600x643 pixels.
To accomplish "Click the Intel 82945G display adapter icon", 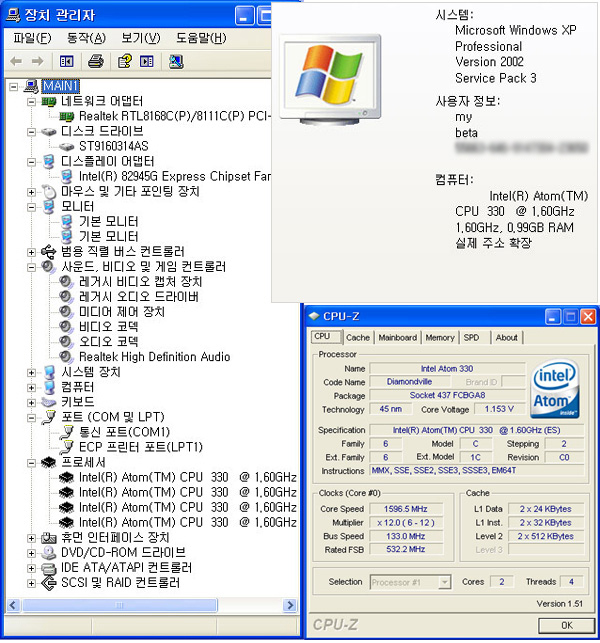I will click(66, 176).
